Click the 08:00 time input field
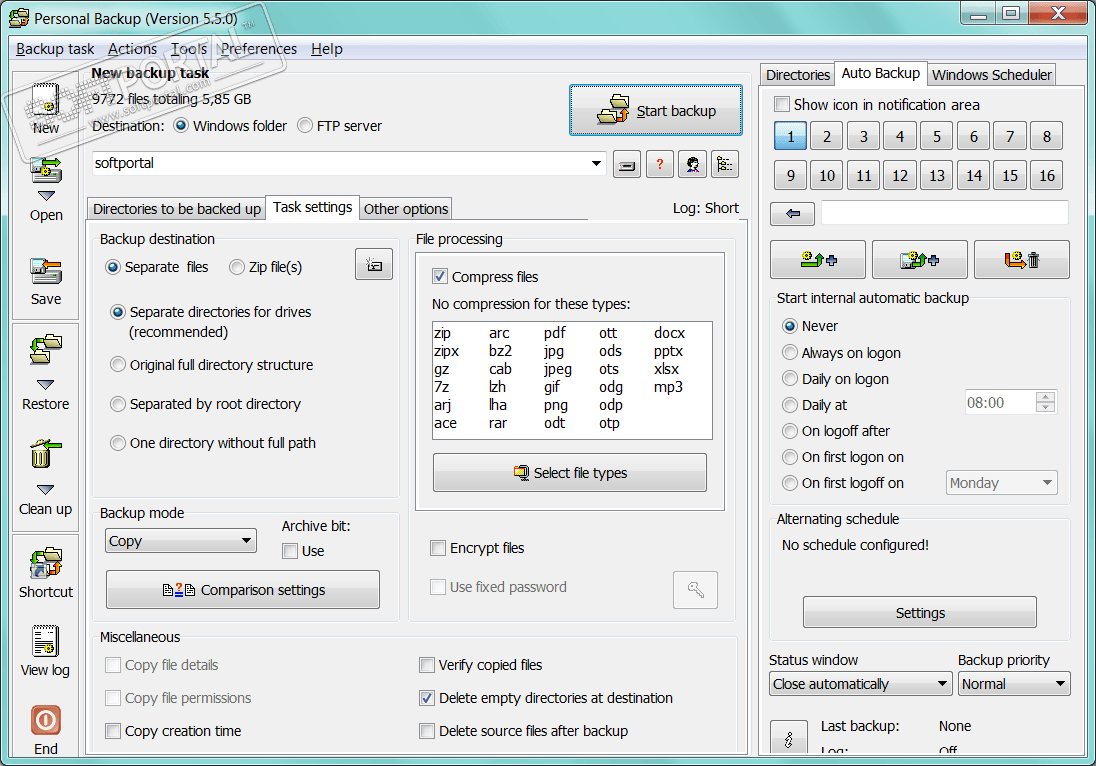1096x766 pixels. click(x=1000, y=403)
